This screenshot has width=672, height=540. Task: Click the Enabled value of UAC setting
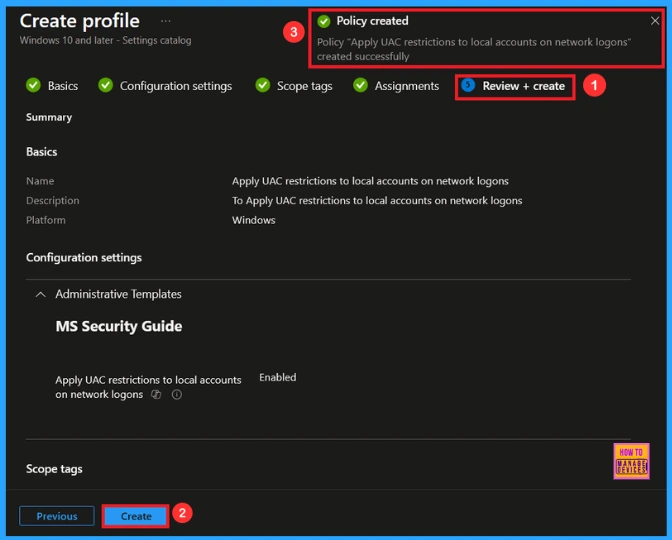[x=278, y=378]
